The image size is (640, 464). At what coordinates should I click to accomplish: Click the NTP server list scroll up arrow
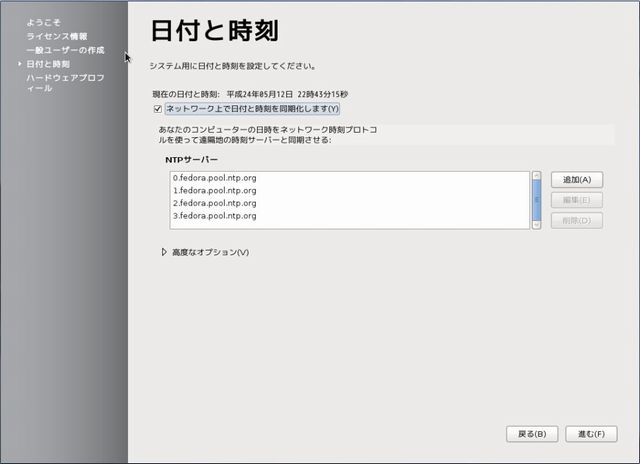[x=537, y=175]
